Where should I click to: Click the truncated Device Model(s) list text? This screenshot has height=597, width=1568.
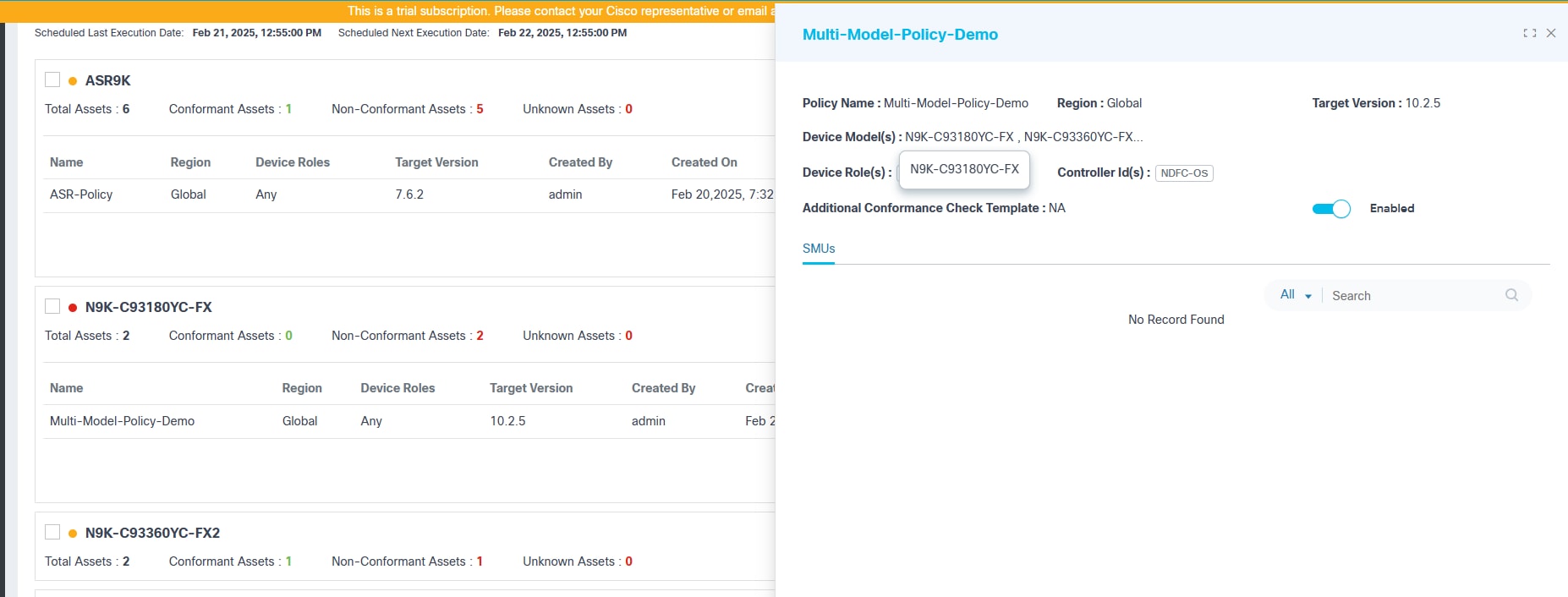point(1023,137)
